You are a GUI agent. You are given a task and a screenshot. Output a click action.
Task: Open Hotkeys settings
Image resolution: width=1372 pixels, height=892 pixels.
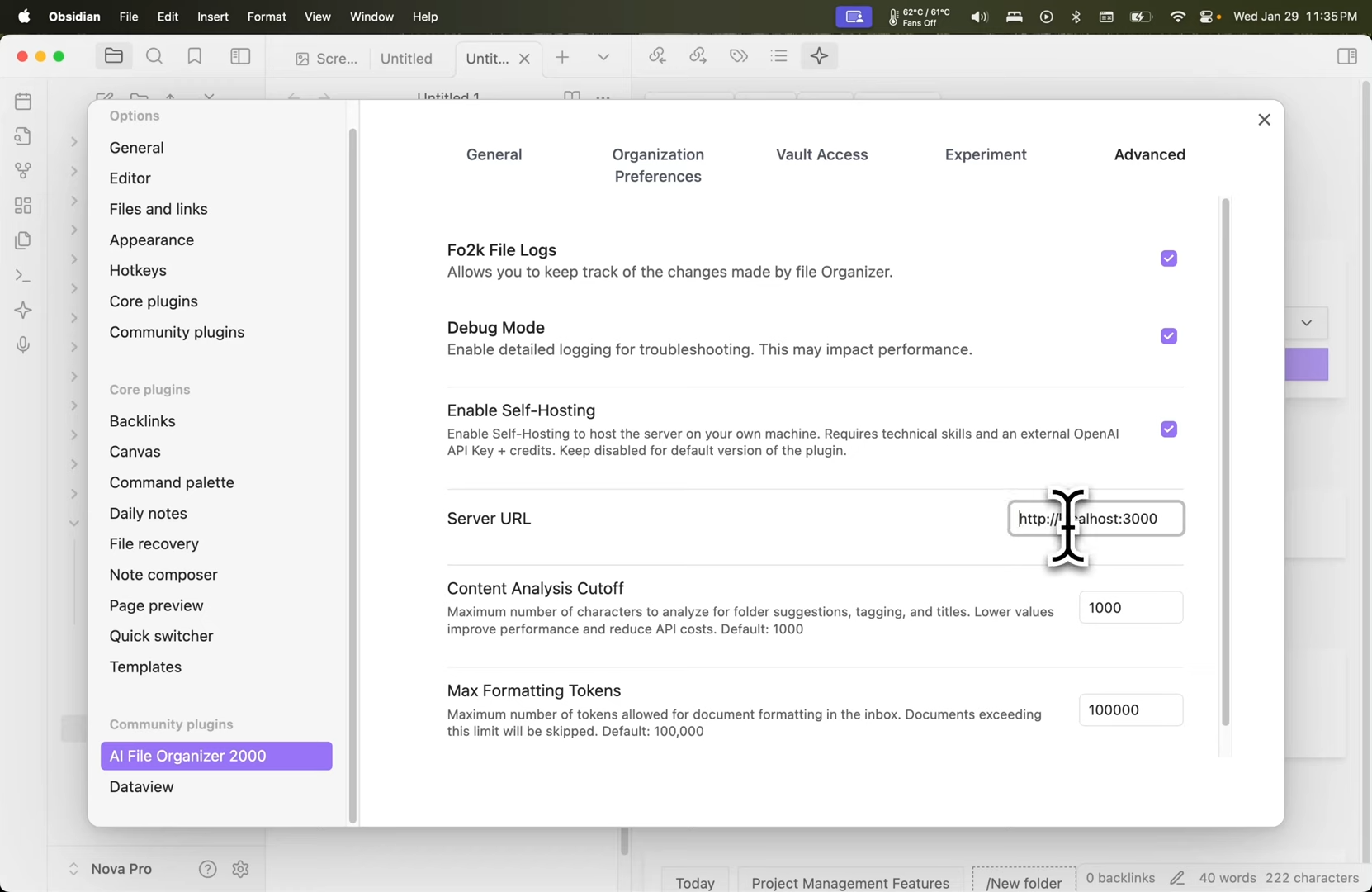pos(138,271)
